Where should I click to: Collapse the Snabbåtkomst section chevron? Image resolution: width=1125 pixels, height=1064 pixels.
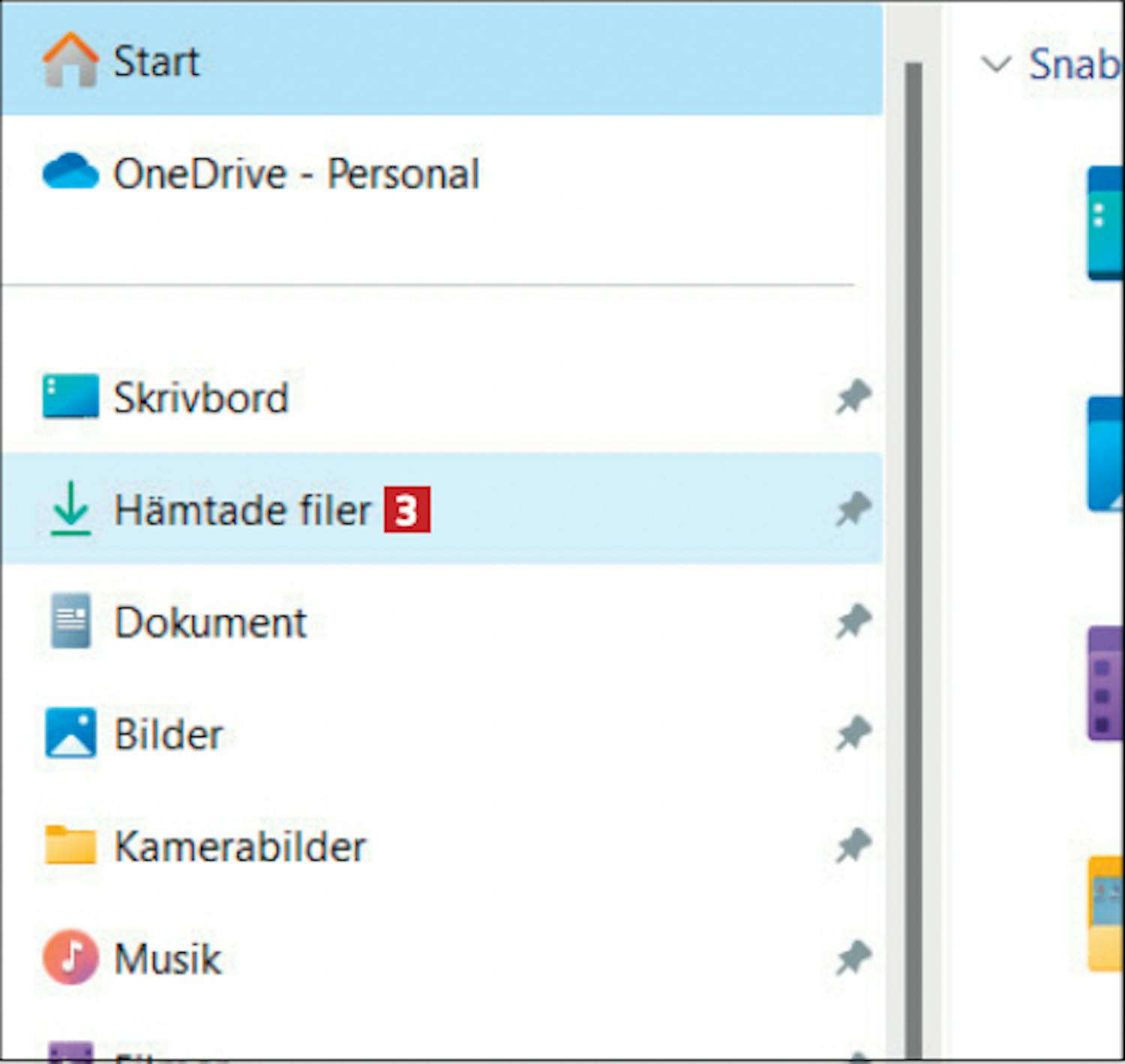(996, 64)
